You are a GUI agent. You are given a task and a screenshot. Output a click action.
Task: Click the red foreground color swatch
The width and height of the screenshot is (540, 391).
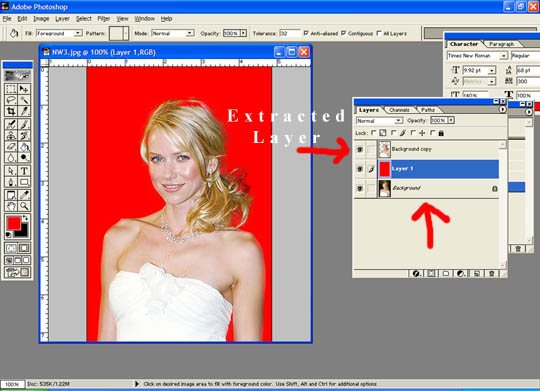[13, 223]
